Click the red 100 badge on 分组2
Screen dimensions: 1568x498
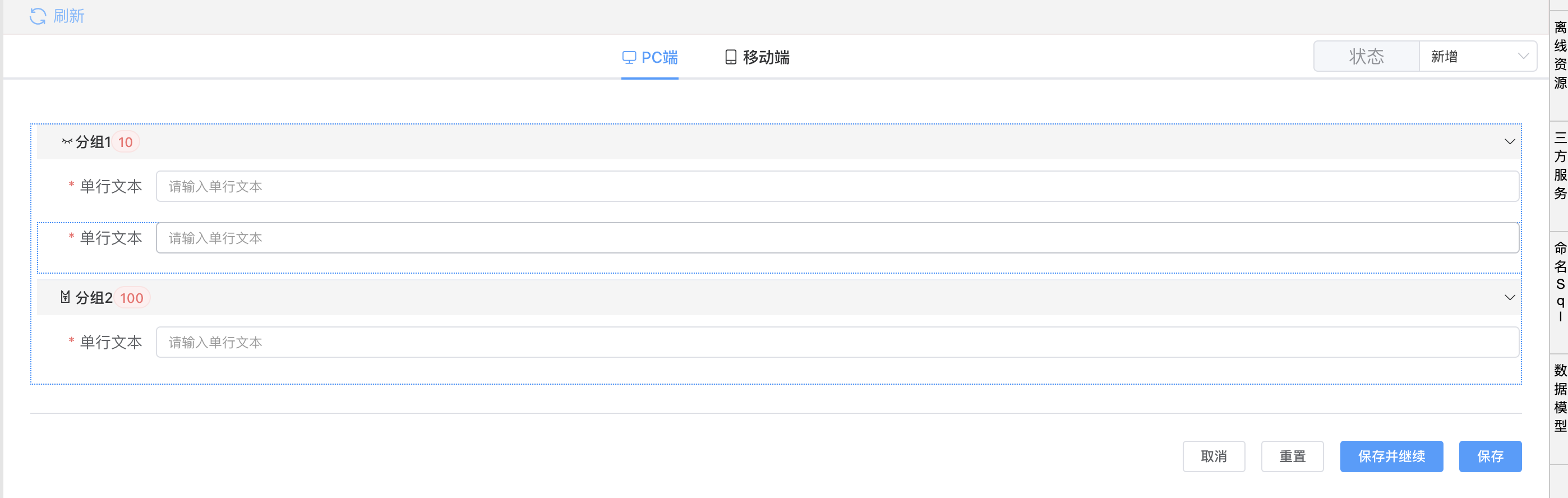tap(131, 298)
